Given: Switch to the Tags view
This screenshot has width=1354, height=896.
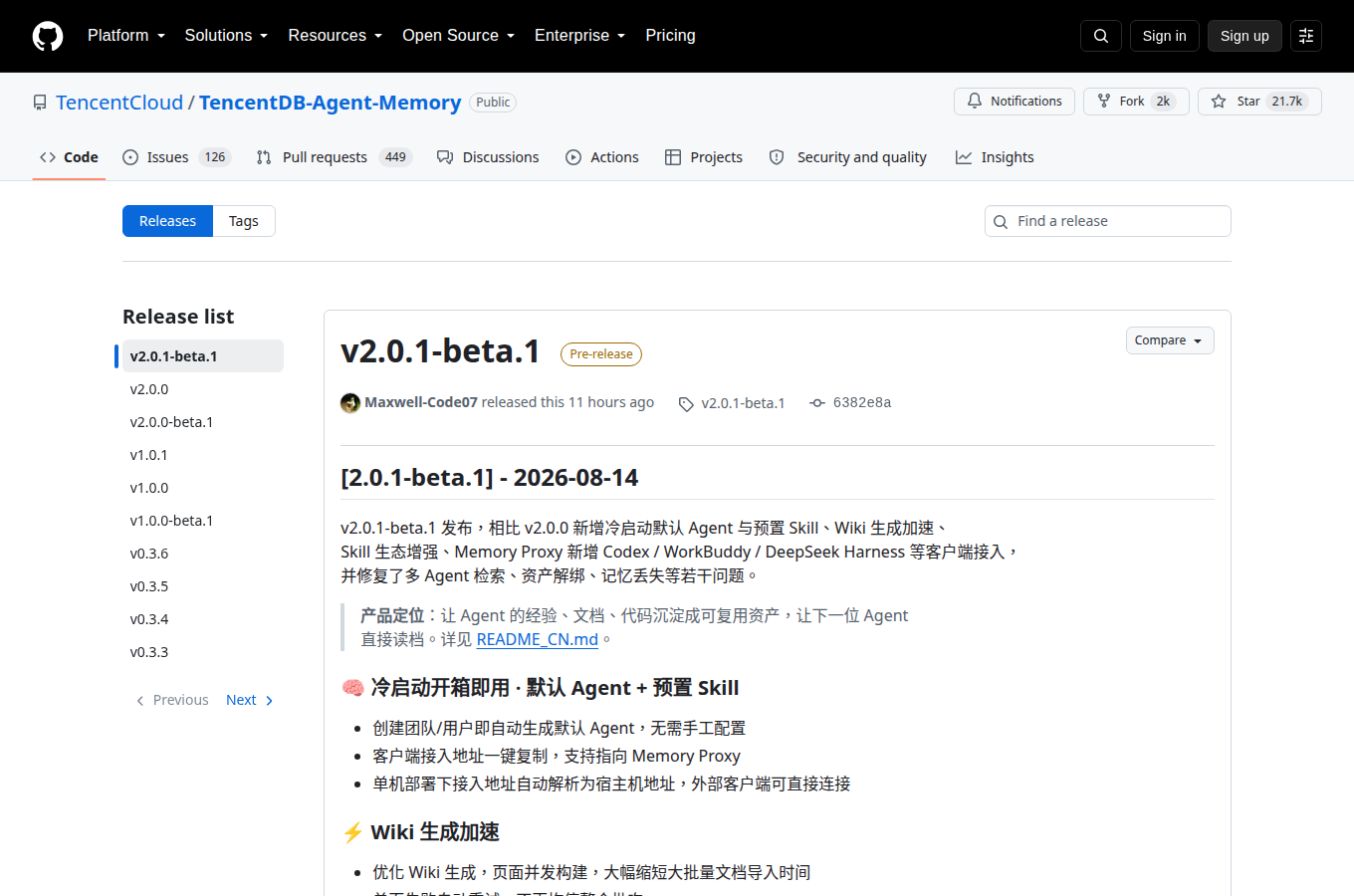Looking at the screenshot, I should click(x=244, y=221).
